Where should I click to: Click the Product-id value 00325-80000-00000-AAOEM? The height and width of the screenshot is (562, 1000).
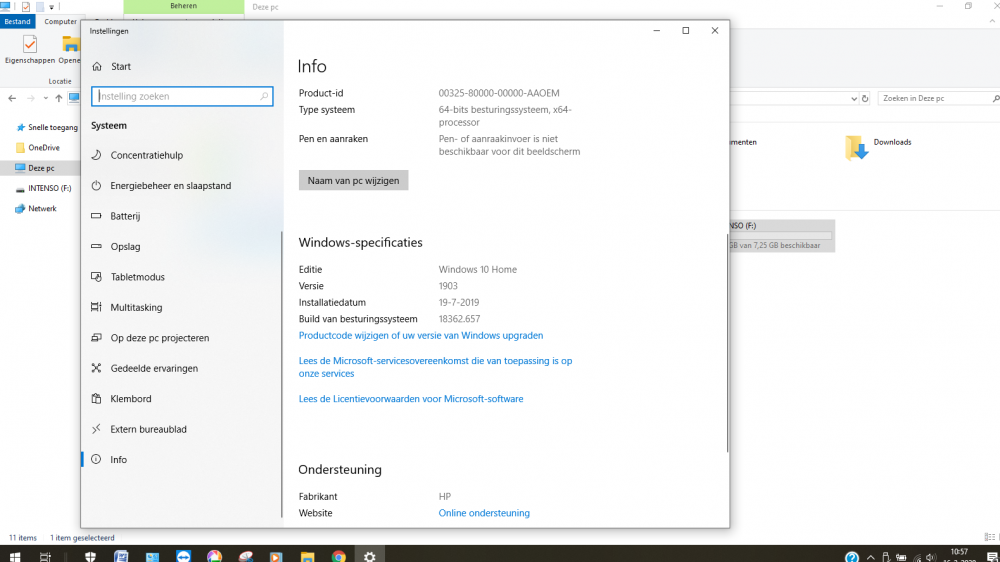499,93
